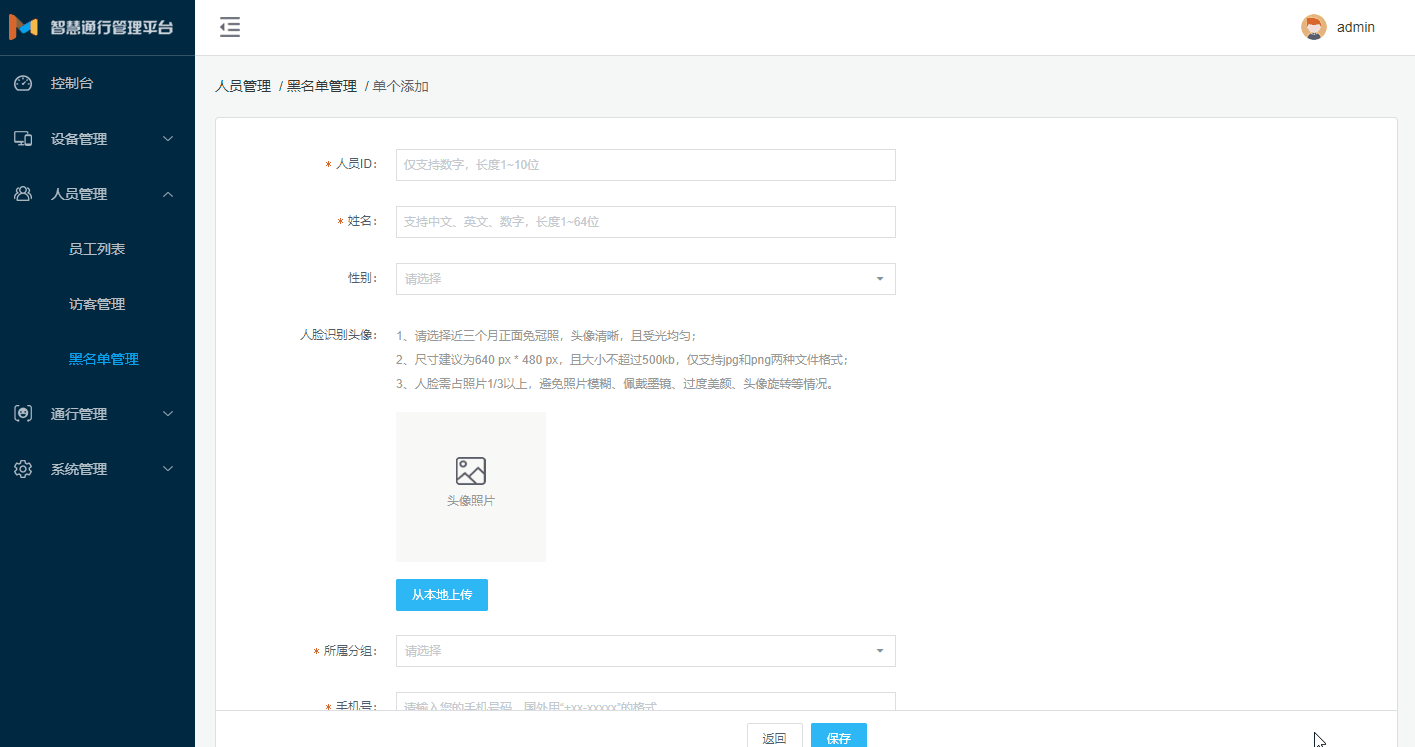
Task: Open the 所属分组 dropdown
Action: [645, 651]
